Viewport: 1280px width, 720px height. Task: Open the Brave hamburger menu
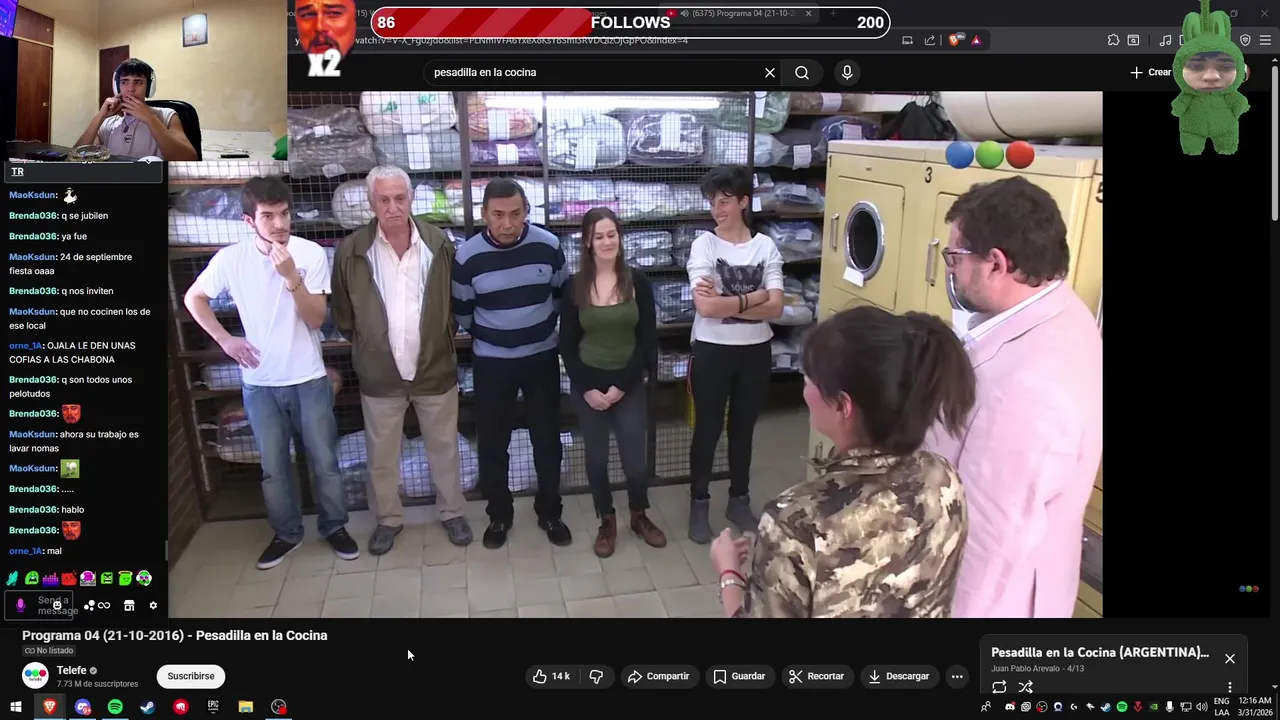tap(1266, 40)
